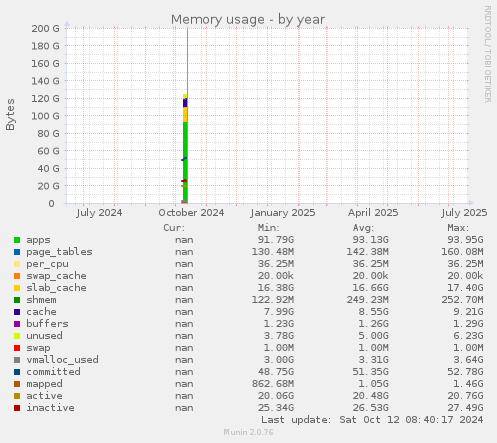
Task: Click the 'Munin 2.0.76' footer text
Action: (248, 432)
